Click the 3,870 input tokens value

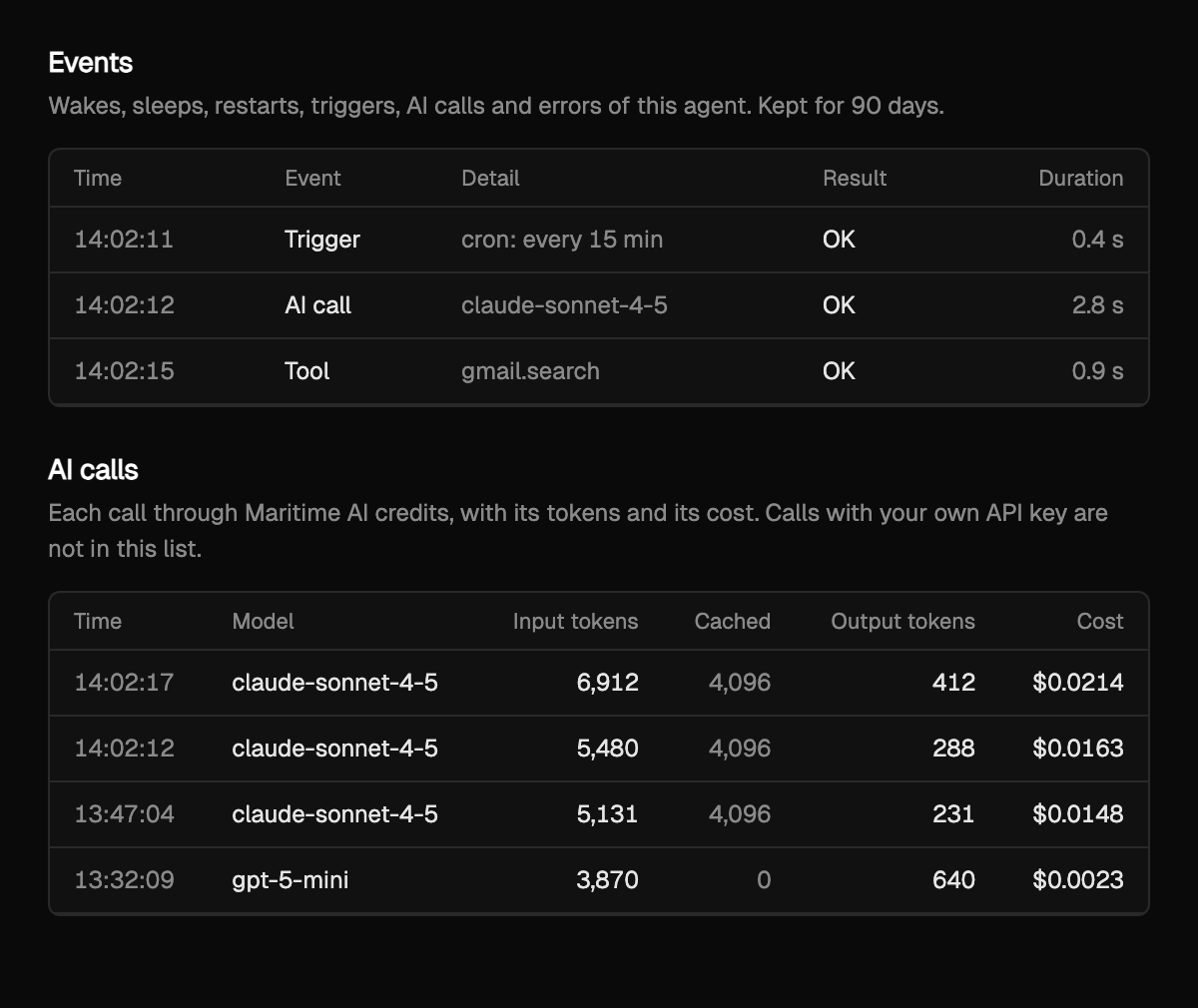coord(607,880)
